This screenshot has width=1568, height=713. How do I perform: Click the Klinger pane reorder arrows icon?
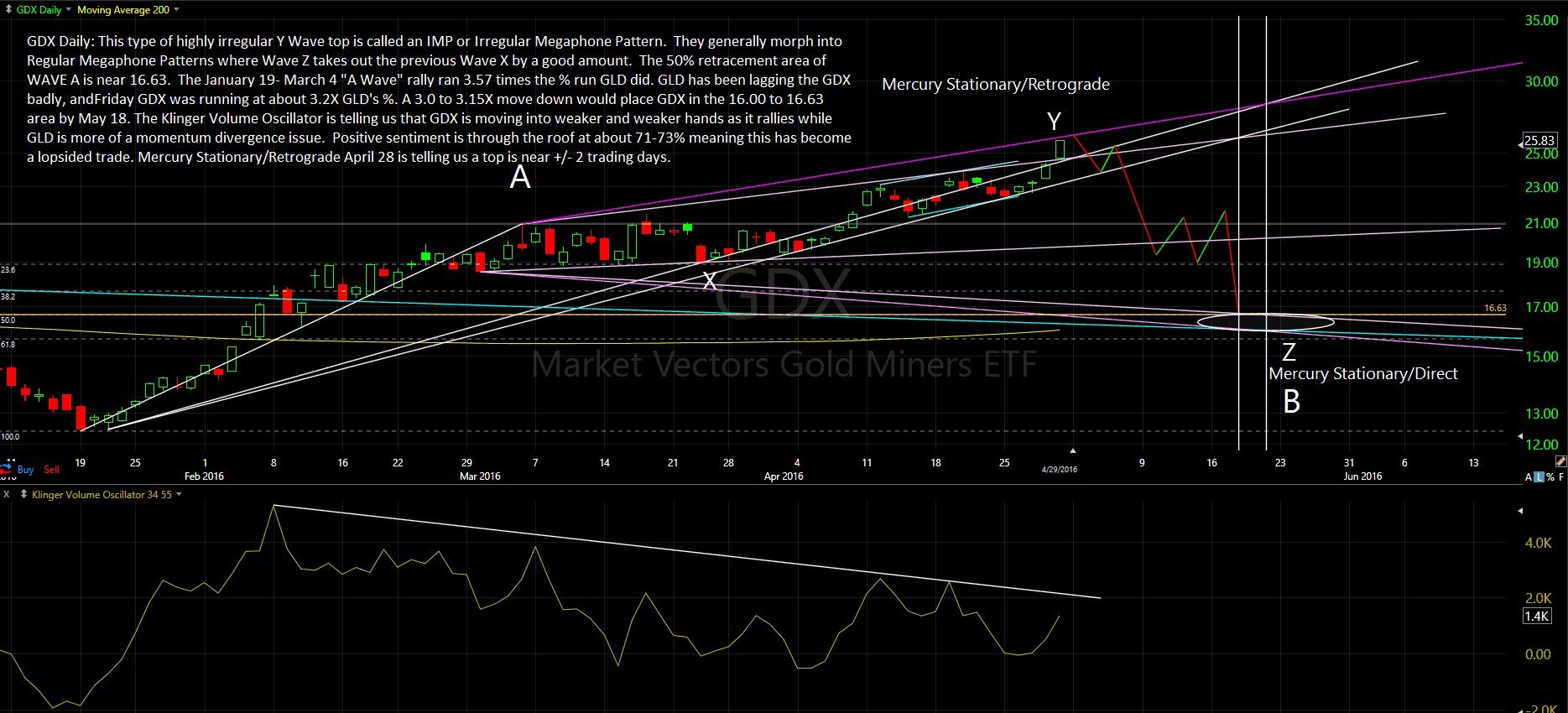tap(23, 495)
